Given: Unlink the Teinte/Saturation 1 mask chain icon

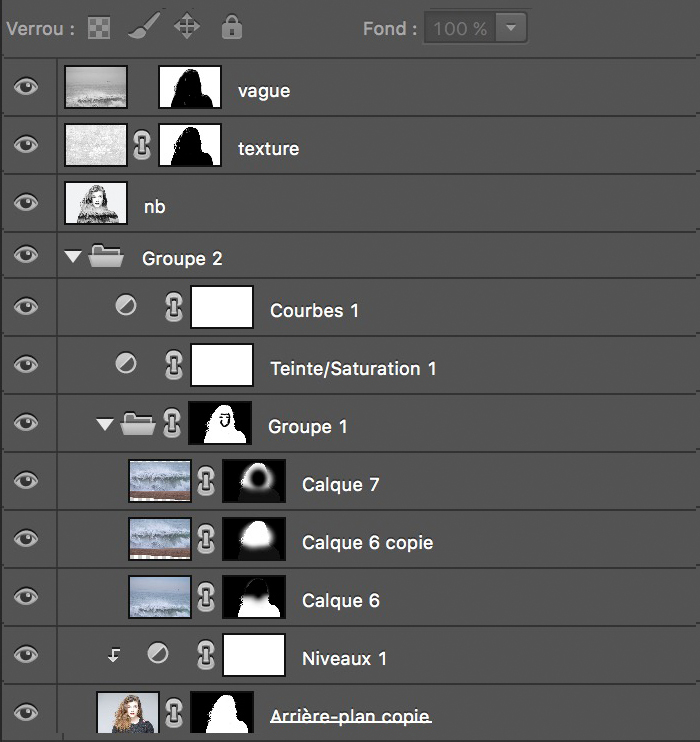Looking at the screenshot, I should (174, 365).
